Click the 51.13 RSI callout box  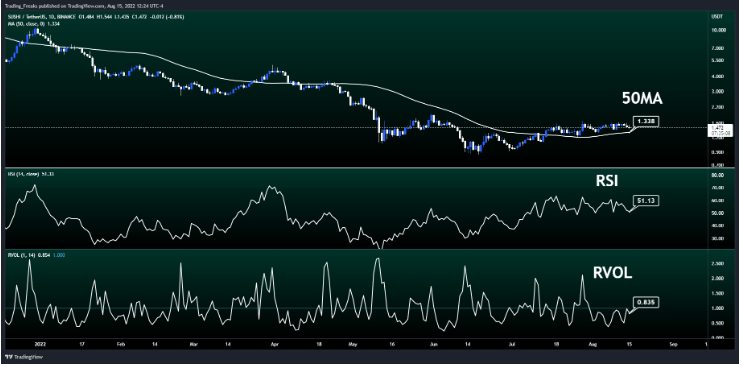click(x=646, y=201)
